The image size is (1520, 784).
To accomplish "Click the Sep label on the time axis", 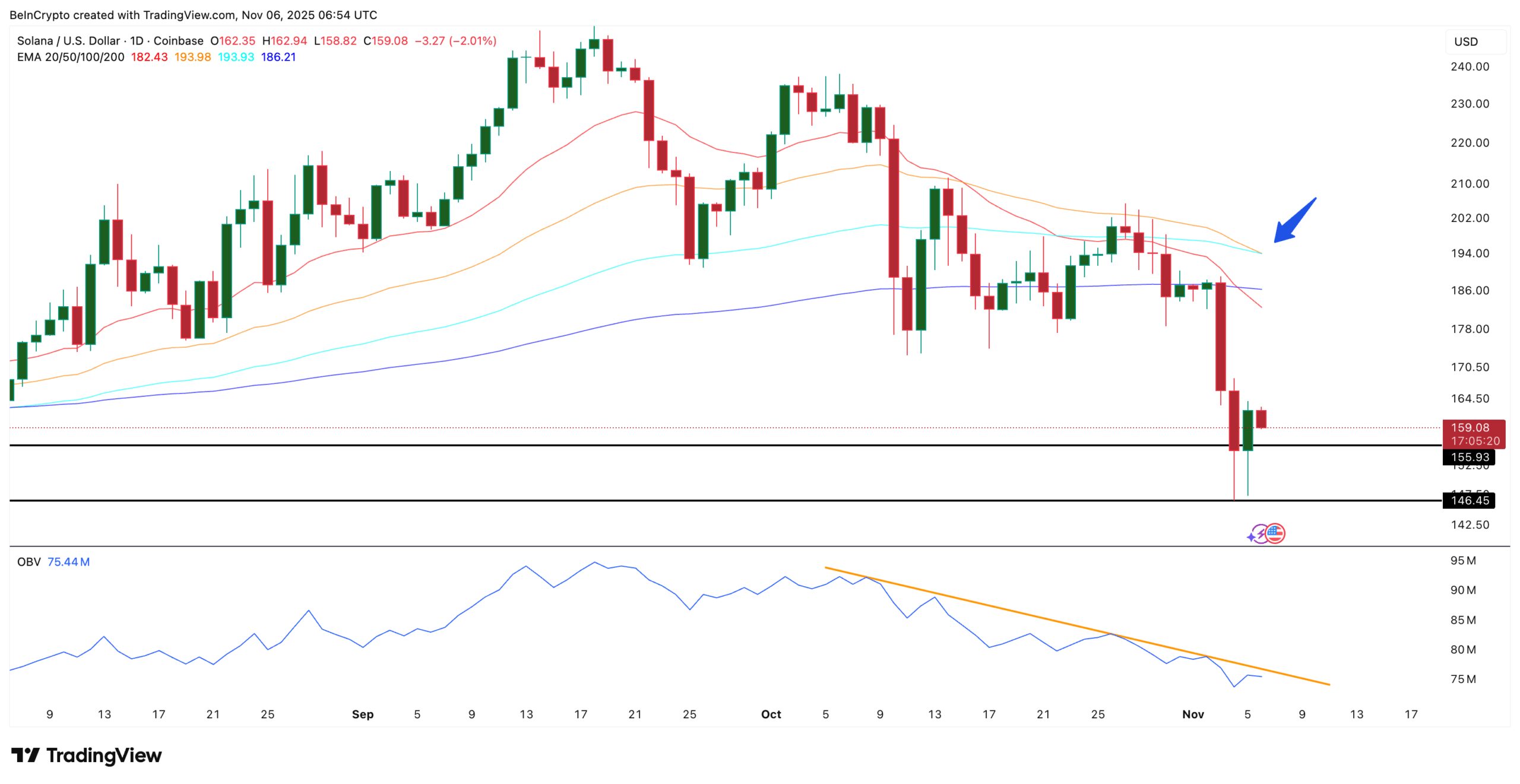I will click(362, 714).
